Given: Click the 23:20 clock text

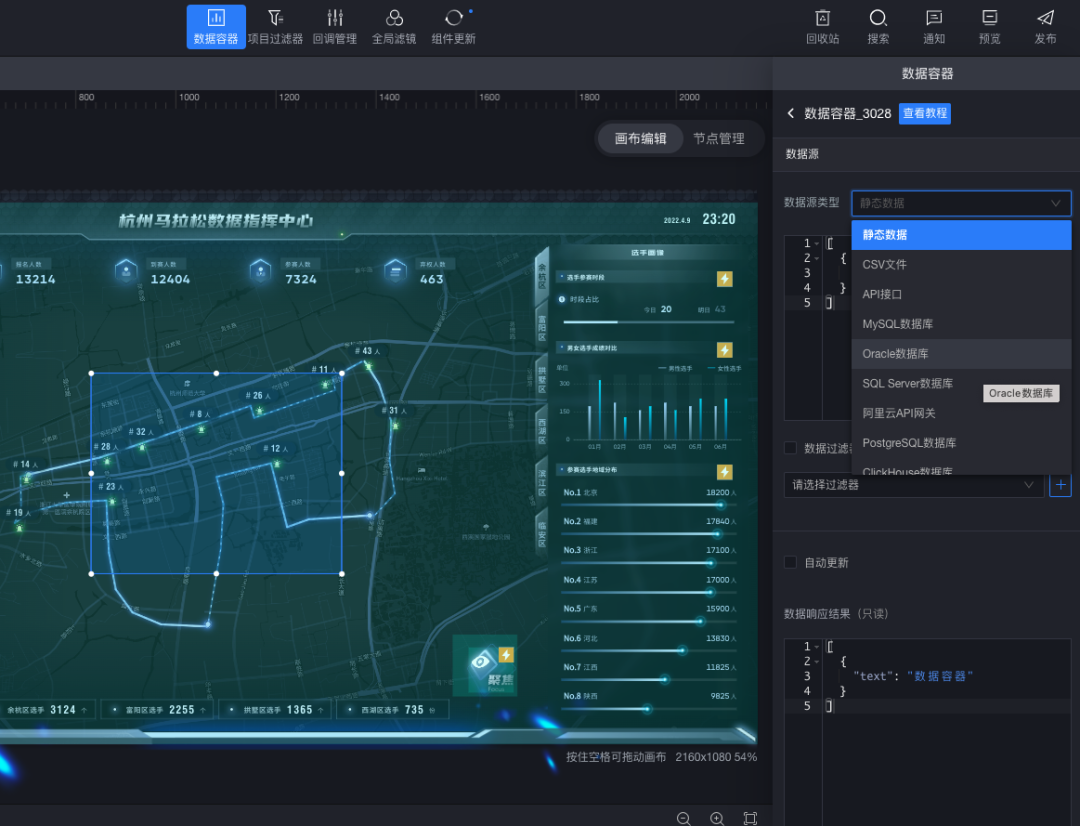Looking at the screenshot, I should [718, 219].
